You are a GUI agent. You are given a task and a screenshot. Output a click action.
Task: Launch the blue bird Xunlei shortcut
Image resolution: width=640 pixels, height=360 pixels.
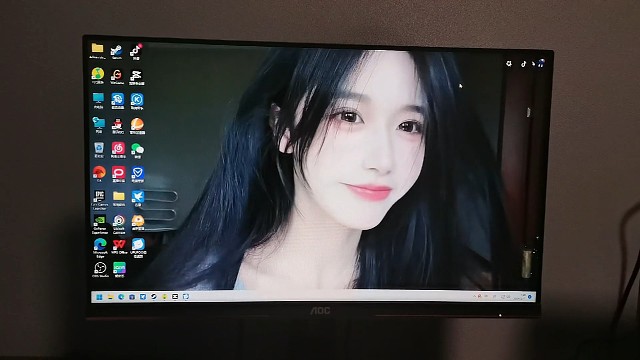pos(138,197)
